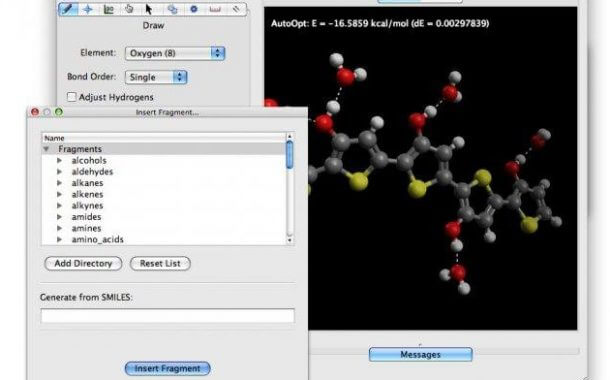Click the Insert Fragment button
The width and height of the screenshot is (610, 380).
pyautogui.click(x=168, y=368)
